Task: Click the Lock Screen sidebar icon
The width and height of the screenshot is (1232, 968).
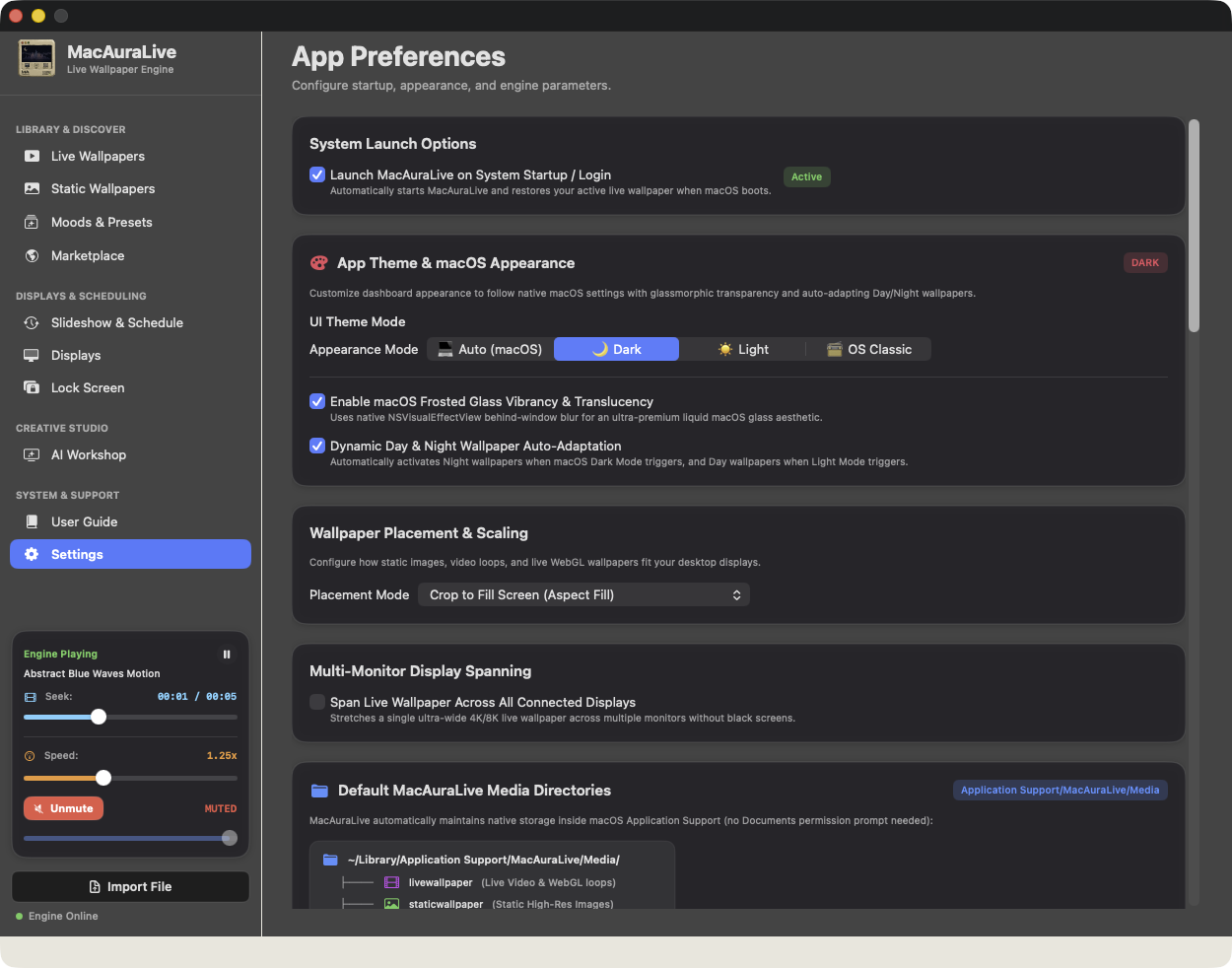Action: [32, 387]
